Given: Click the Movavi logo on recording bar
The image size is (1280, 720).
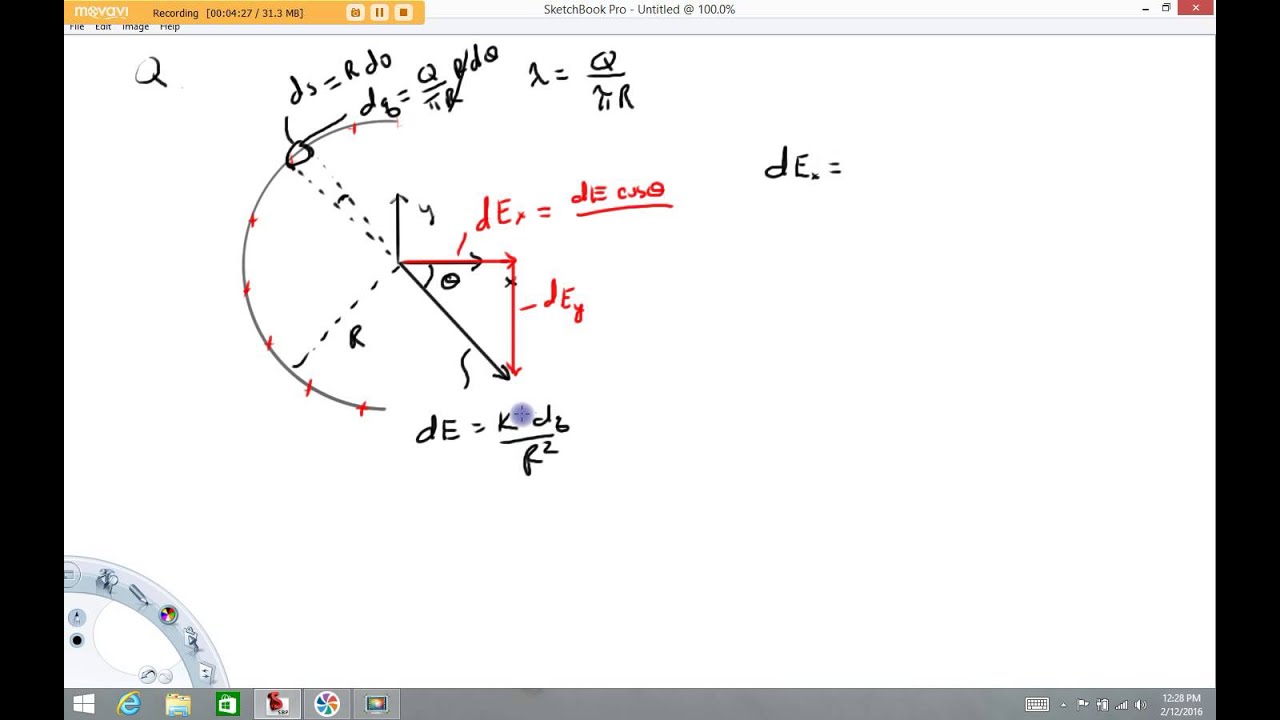Looking at the screenshot, I should click(x=102, y=12).
